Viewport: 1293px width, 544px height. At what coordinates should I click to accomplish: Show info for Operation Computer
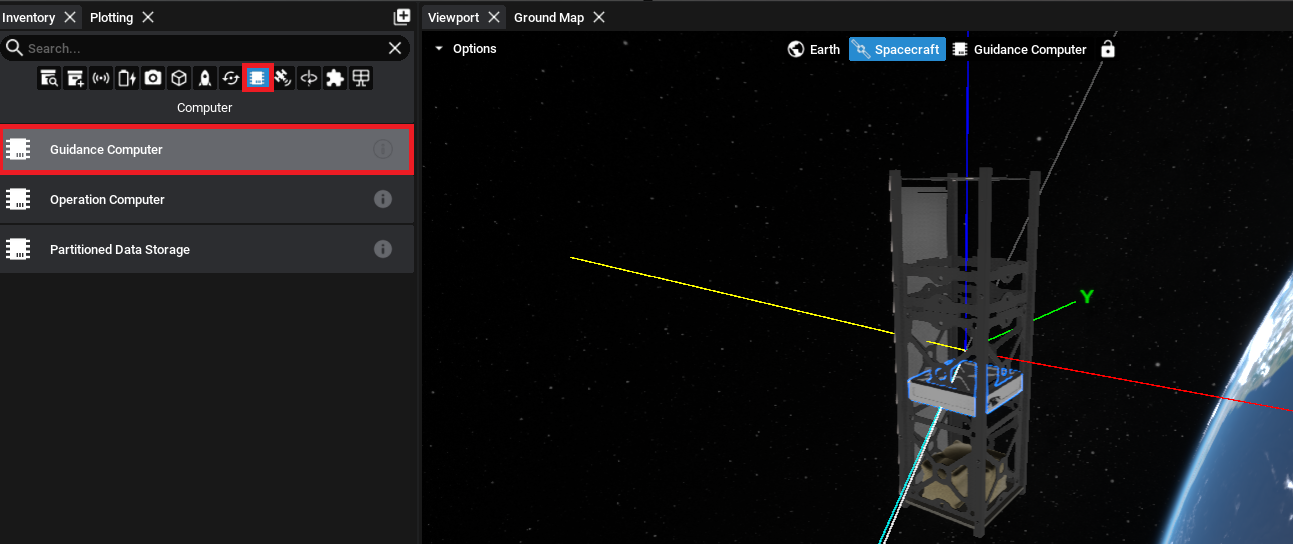coord(382,199)
